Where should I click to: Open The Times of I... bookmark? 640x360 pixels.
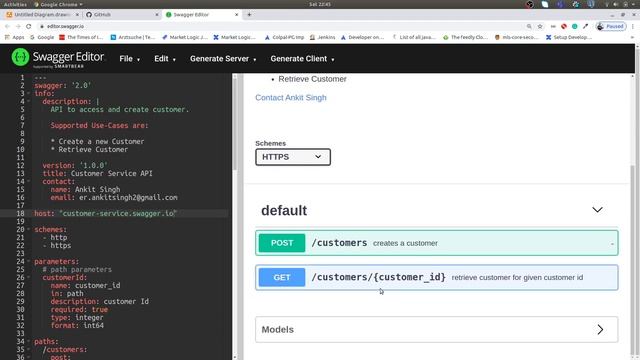81,37
